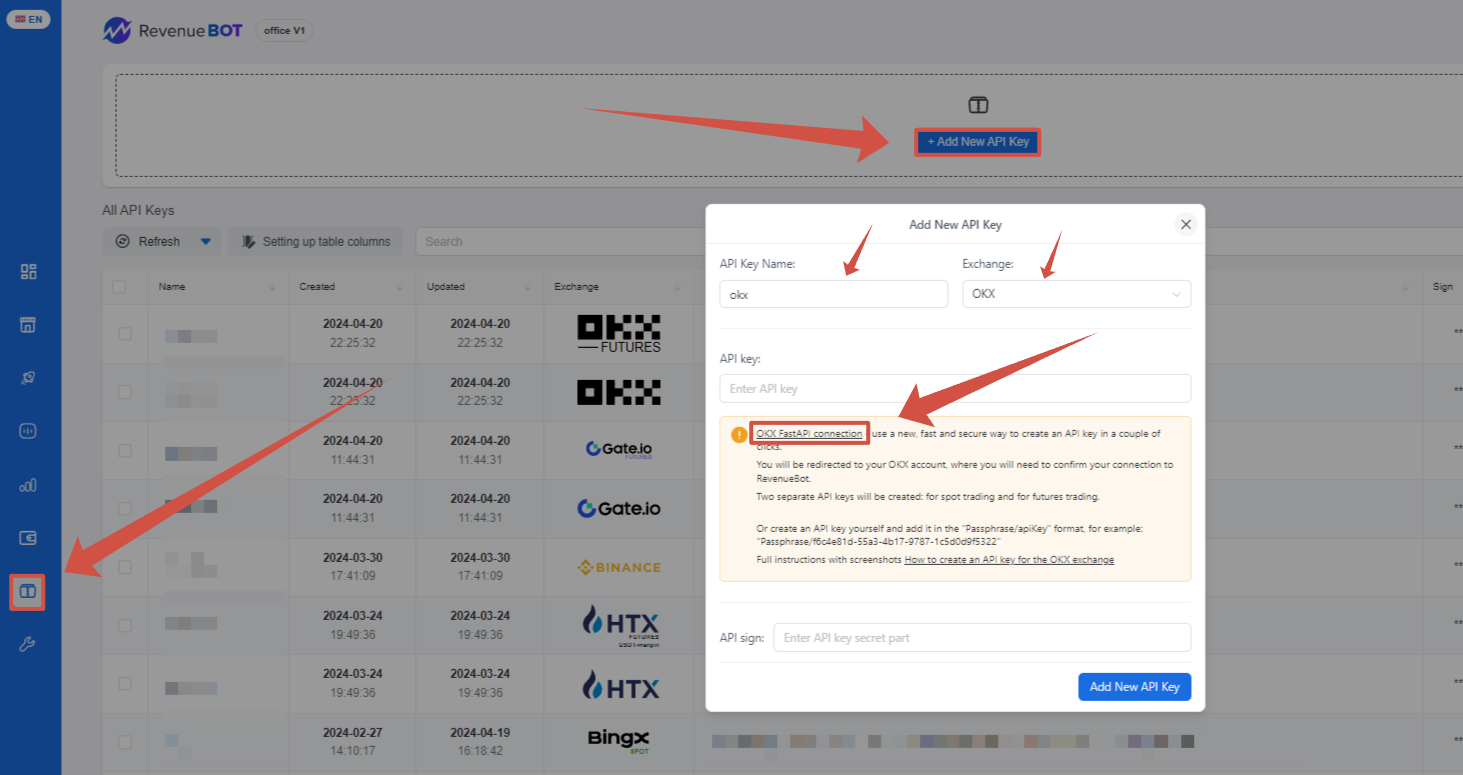Check the Gate.io futures row checkbox
This screenshot has width=1463, height=775.
click(125, 450)
